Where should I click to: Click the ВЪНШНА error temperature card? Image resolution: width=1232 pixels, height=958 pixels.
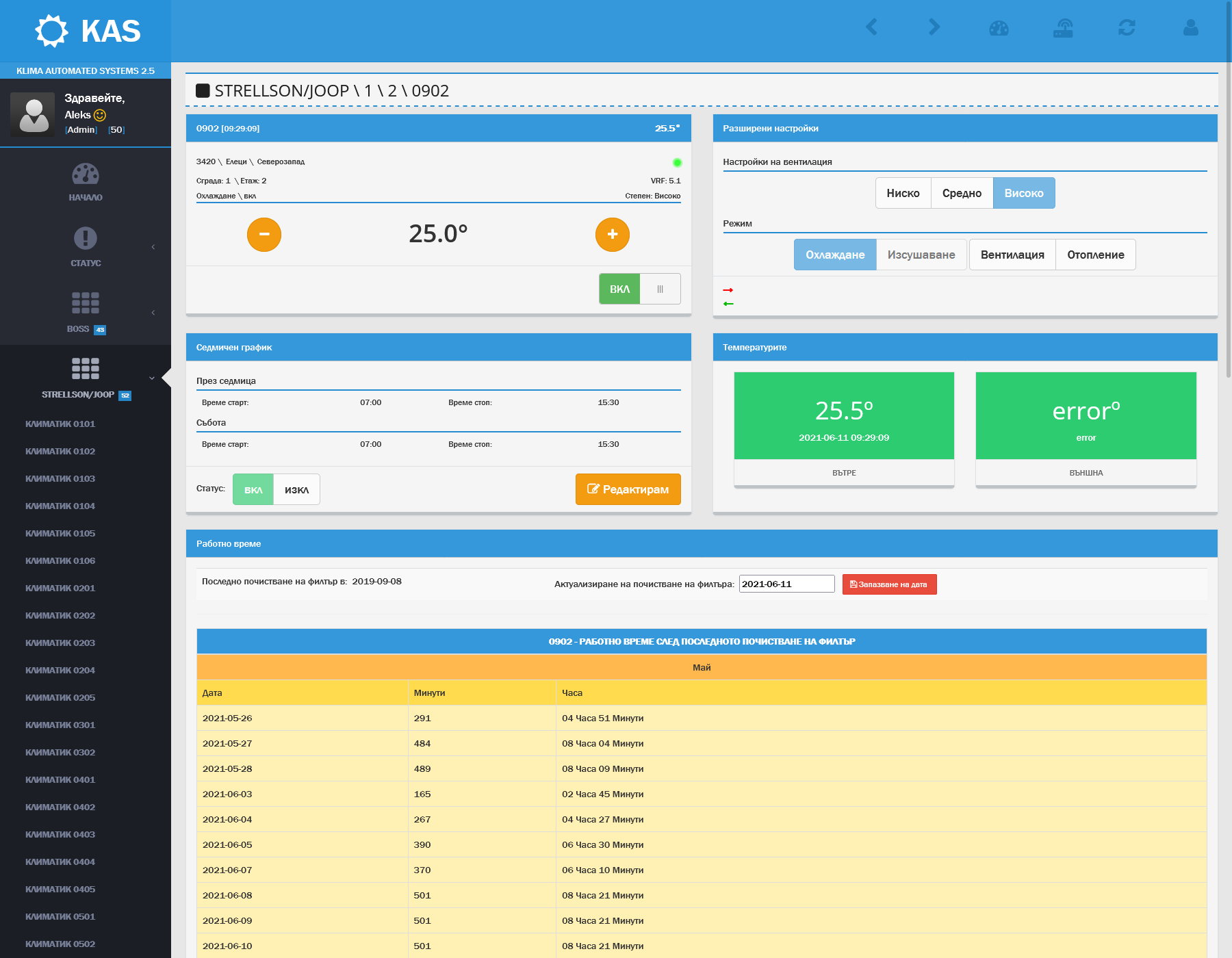1086,429
